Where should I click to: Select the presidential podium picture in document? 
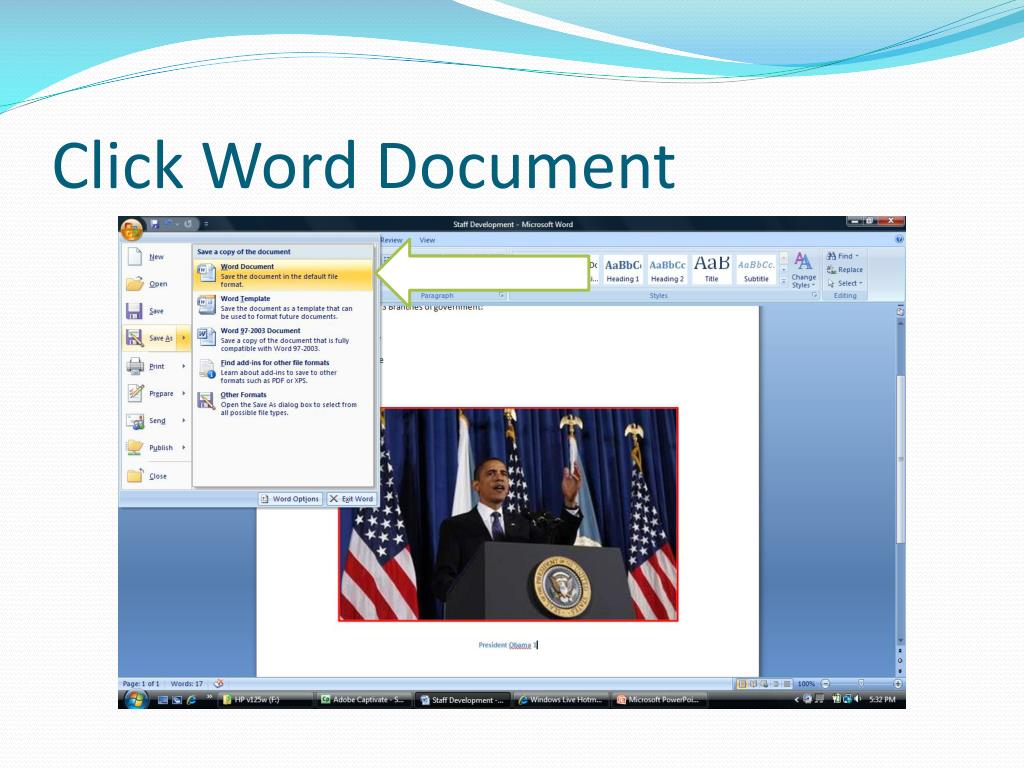pyautogui.click(x=508, y=514)
